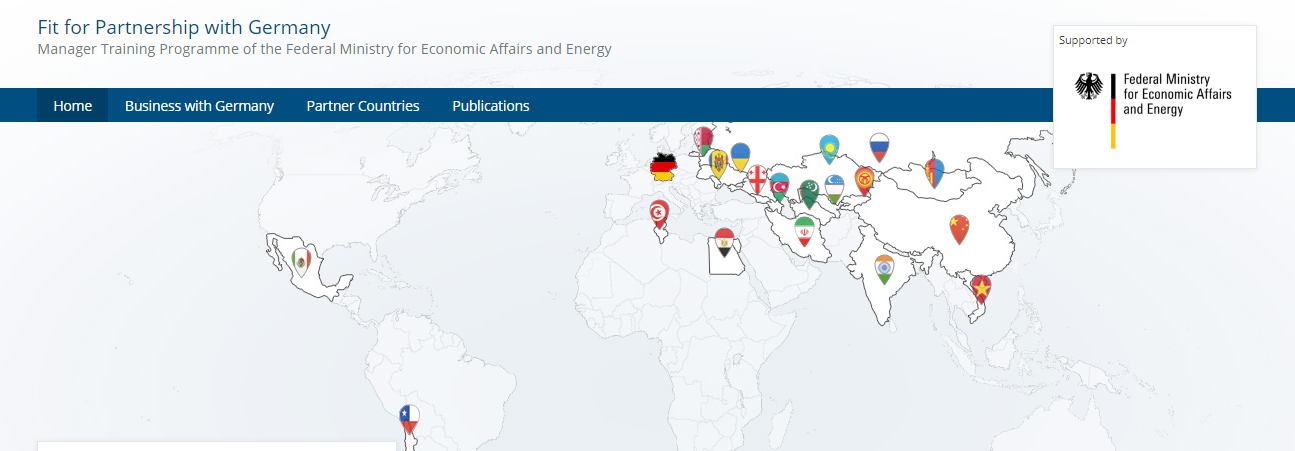
Task: Select the India flag map marker
Action: [884, 268]
